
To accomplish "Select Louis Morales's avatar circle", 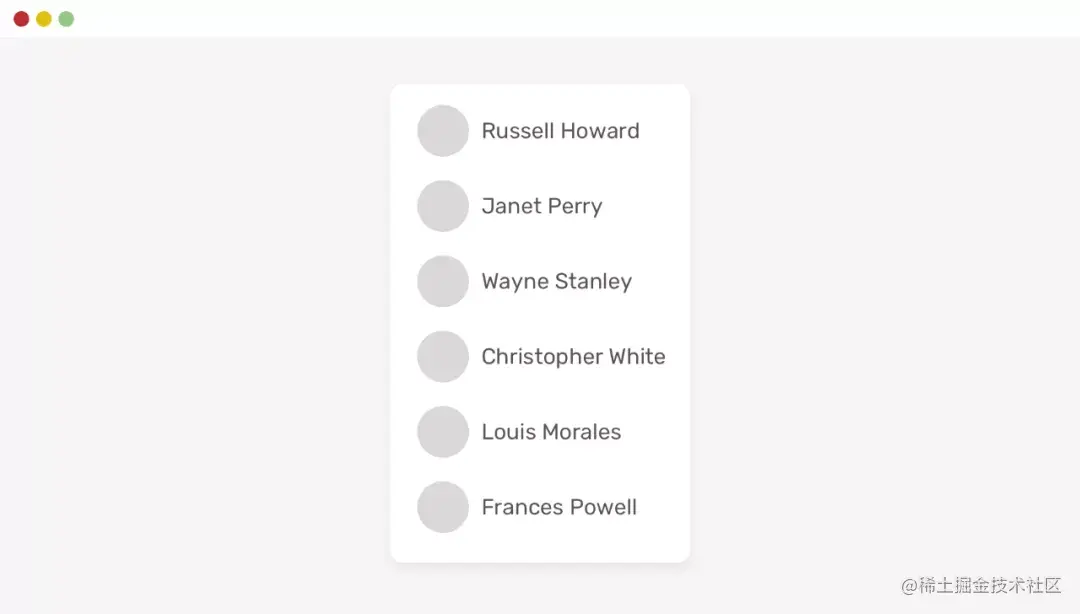I will coord(443,432).
